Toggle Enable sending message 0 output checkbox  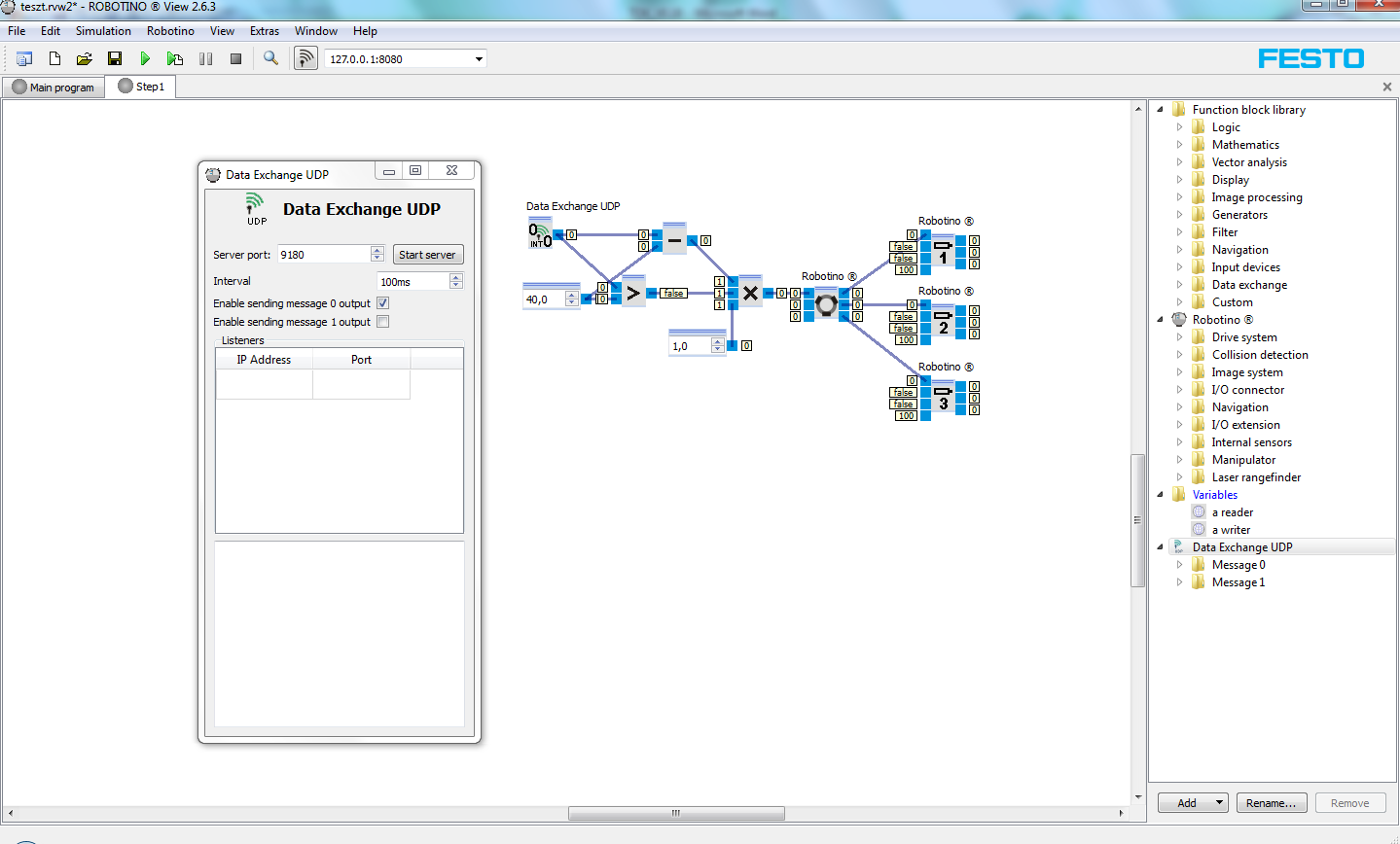pyautogui.click(x=383, y=303)
